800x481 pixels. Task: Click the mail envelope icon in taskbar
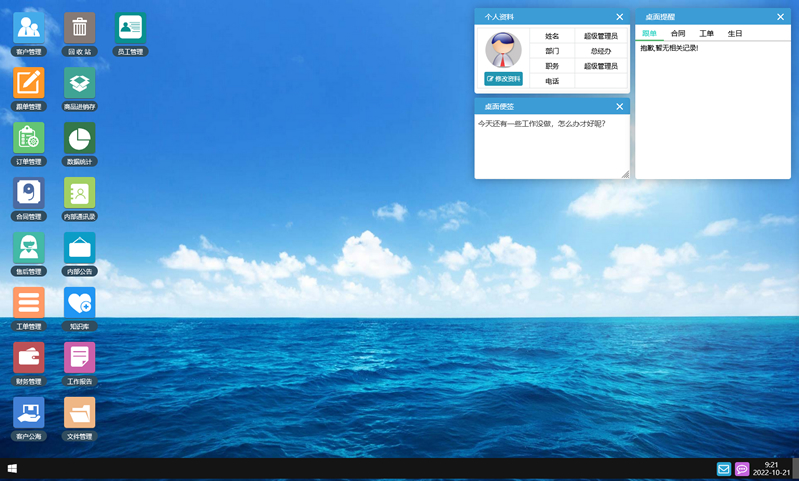pyautogui.click(x=724, y=469)
